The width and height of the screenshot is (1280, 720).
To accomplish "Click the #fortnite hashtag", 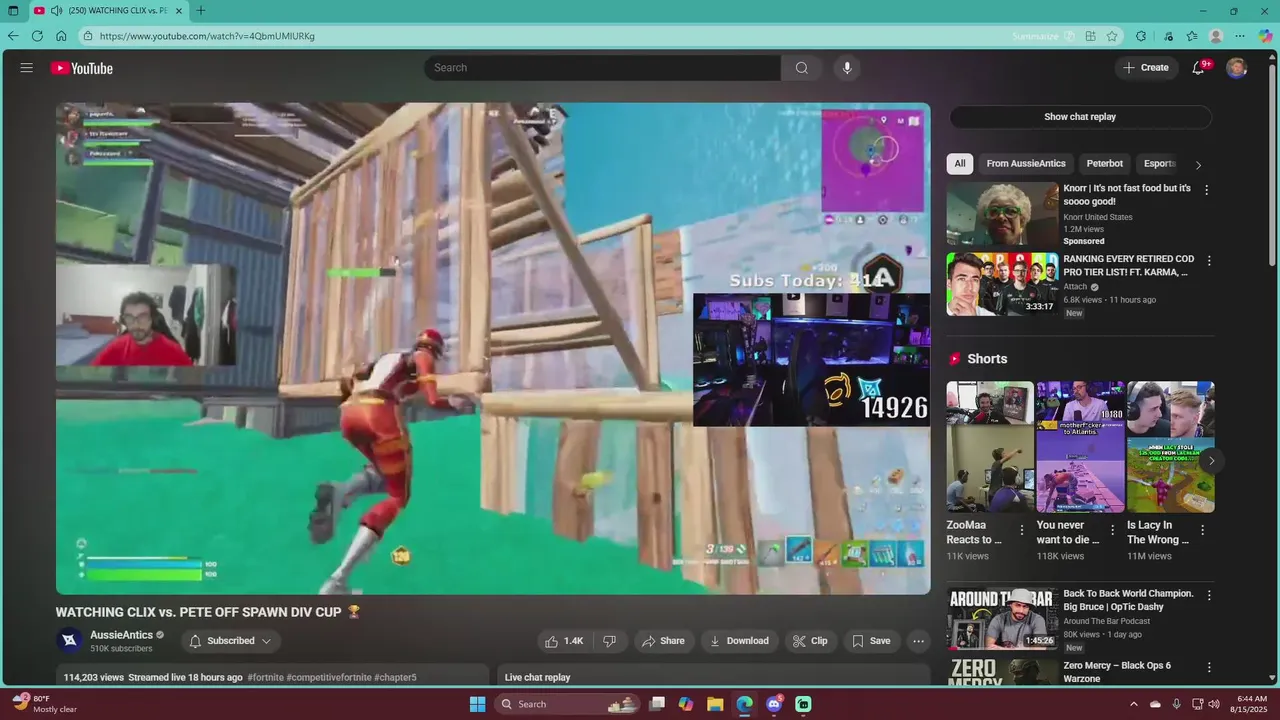I will [265, 677].
